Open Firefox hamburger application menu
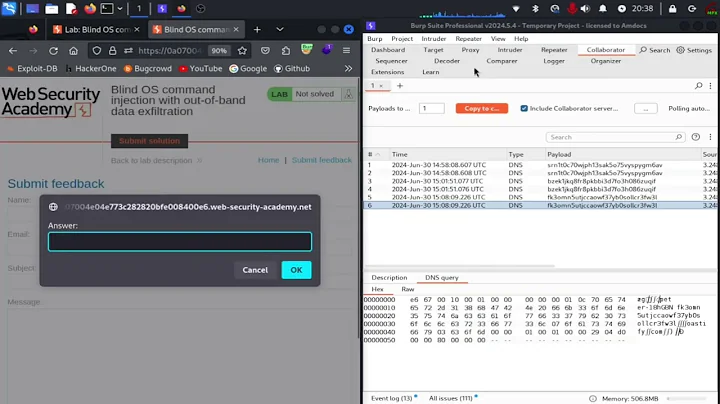The height and width of the screenshot is (404, 720). click(346, 50)
